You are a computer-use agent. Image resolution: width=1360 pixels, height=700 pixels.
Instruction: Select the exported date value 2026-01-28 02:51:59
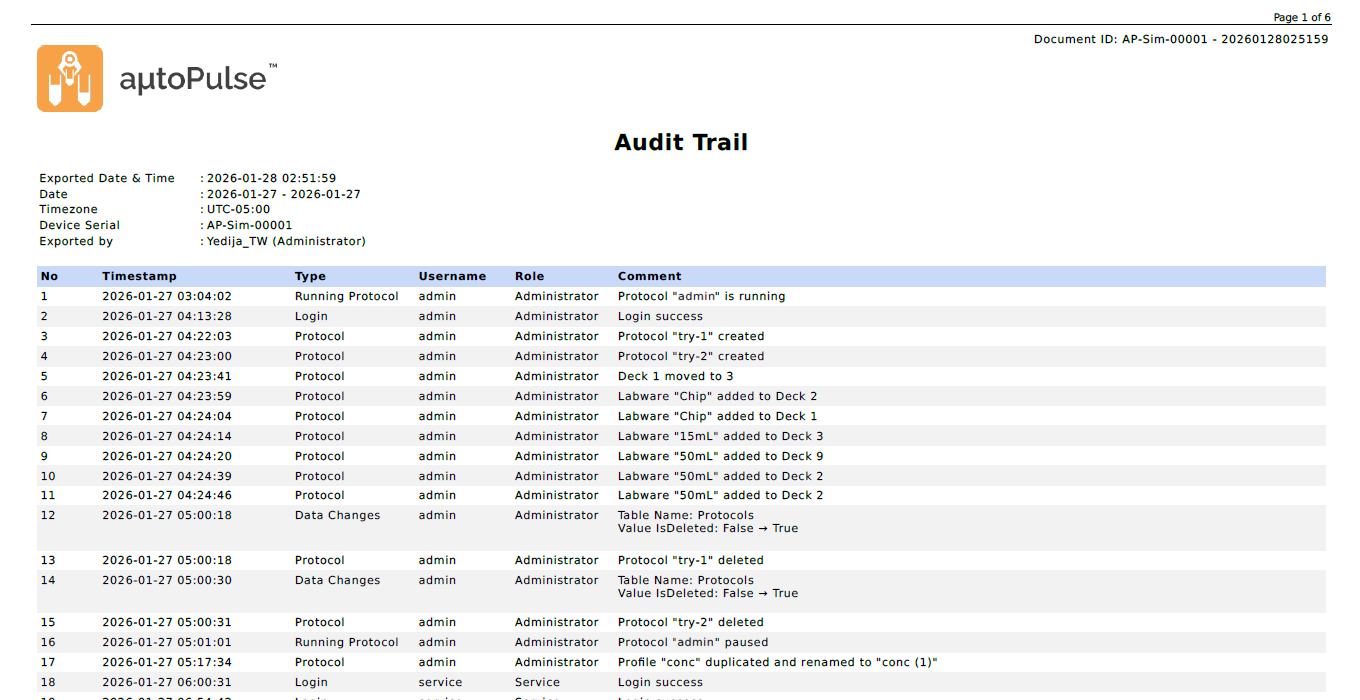(x=271, y=178)
